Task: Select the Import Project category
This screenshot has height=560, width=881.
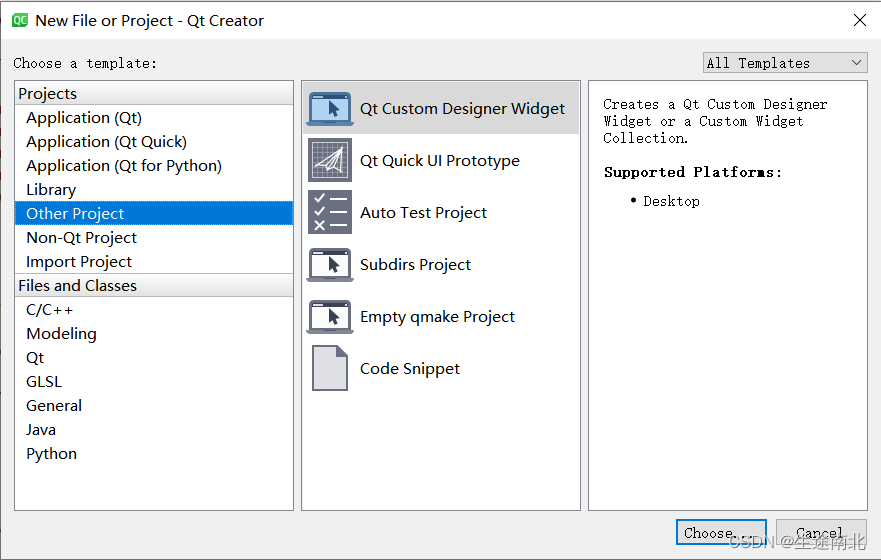Action: [x=154, y=262]
